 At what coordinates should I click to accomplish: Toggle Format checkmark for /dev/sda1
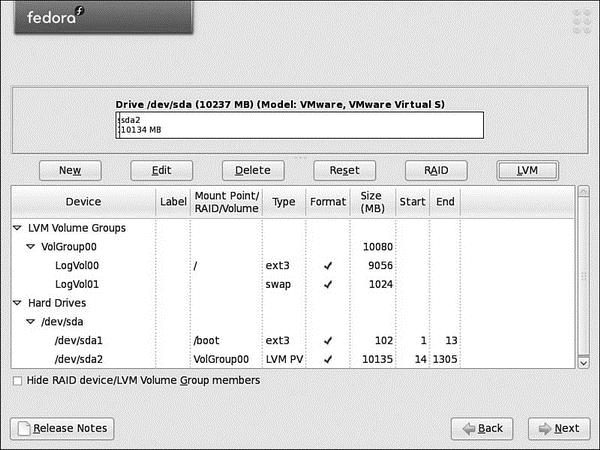point(328,340)
